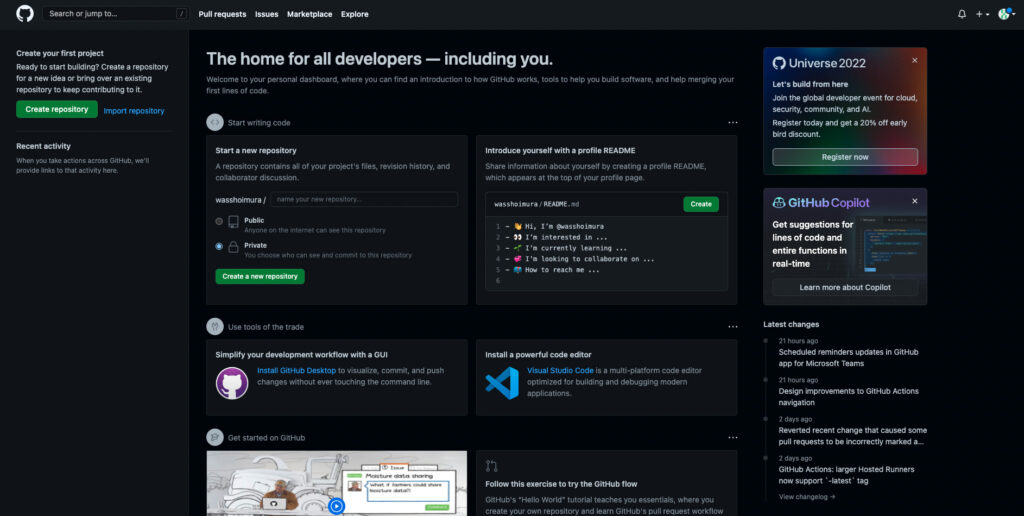Open Design improvements to GitHub Actions entry

coord(848,396)
